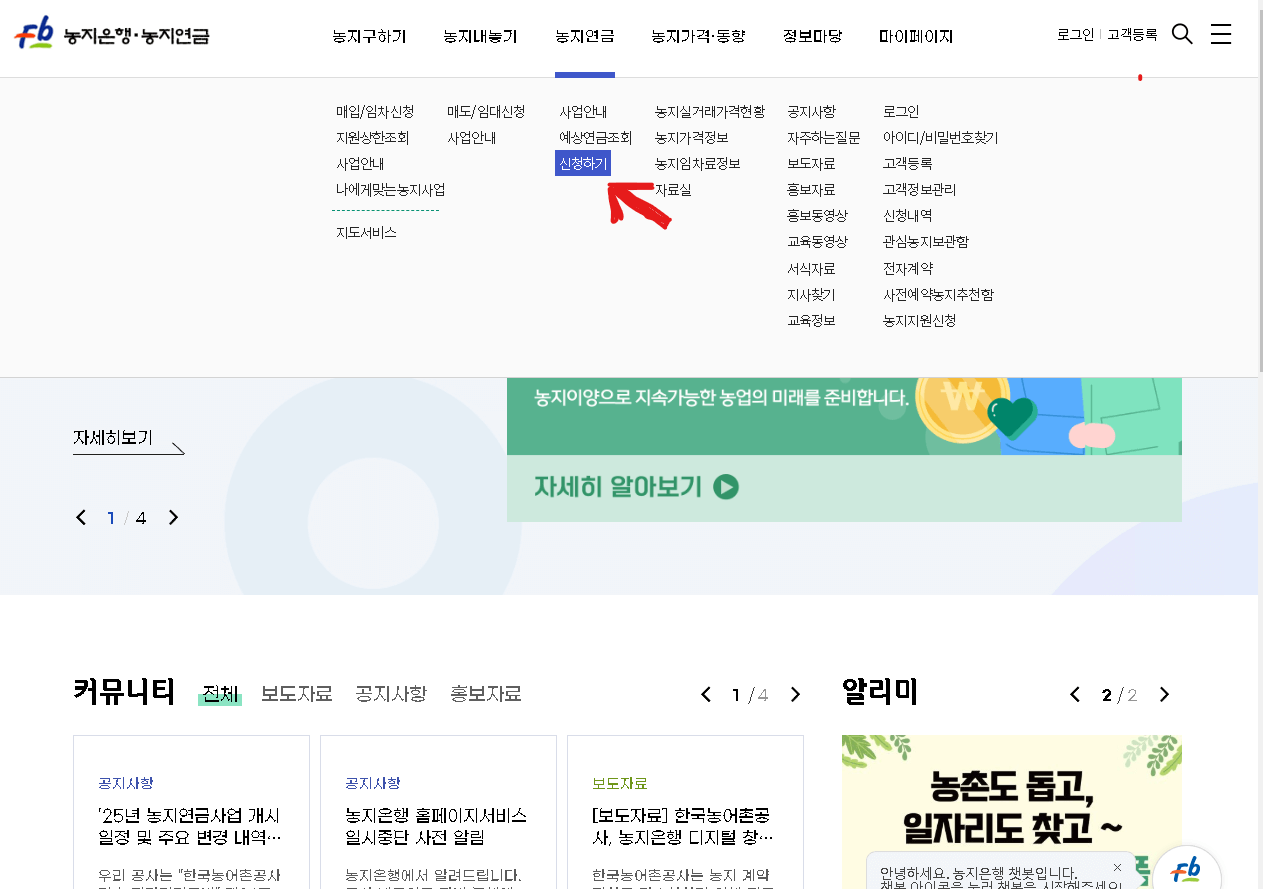This screenshot has width=1263, height=889.
Task: Show the next 커뮤니티 news page arrow
Action: pyautogui.click(x=795, y=693)
